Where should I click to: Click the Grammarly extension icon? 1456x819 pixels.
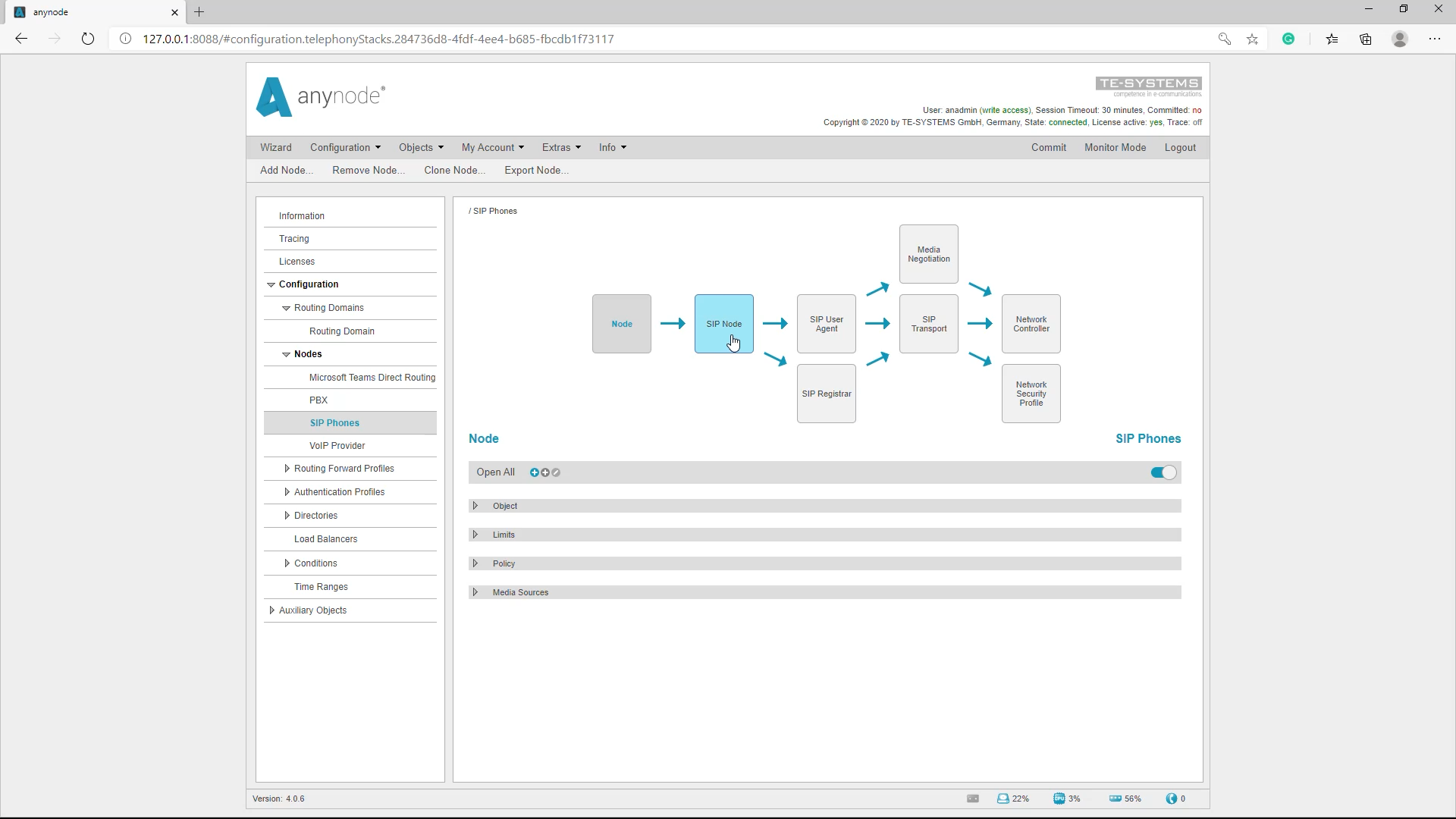pyautogui.click(x=1288, y=39)
